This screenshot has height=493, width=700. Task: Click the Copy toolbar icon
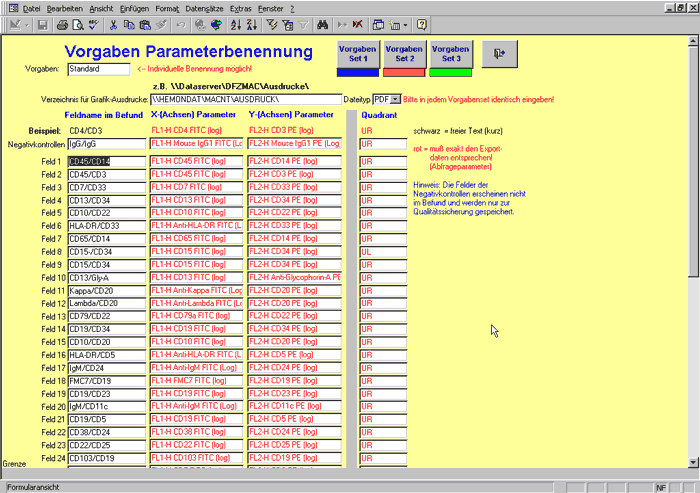tap(129, 25)
